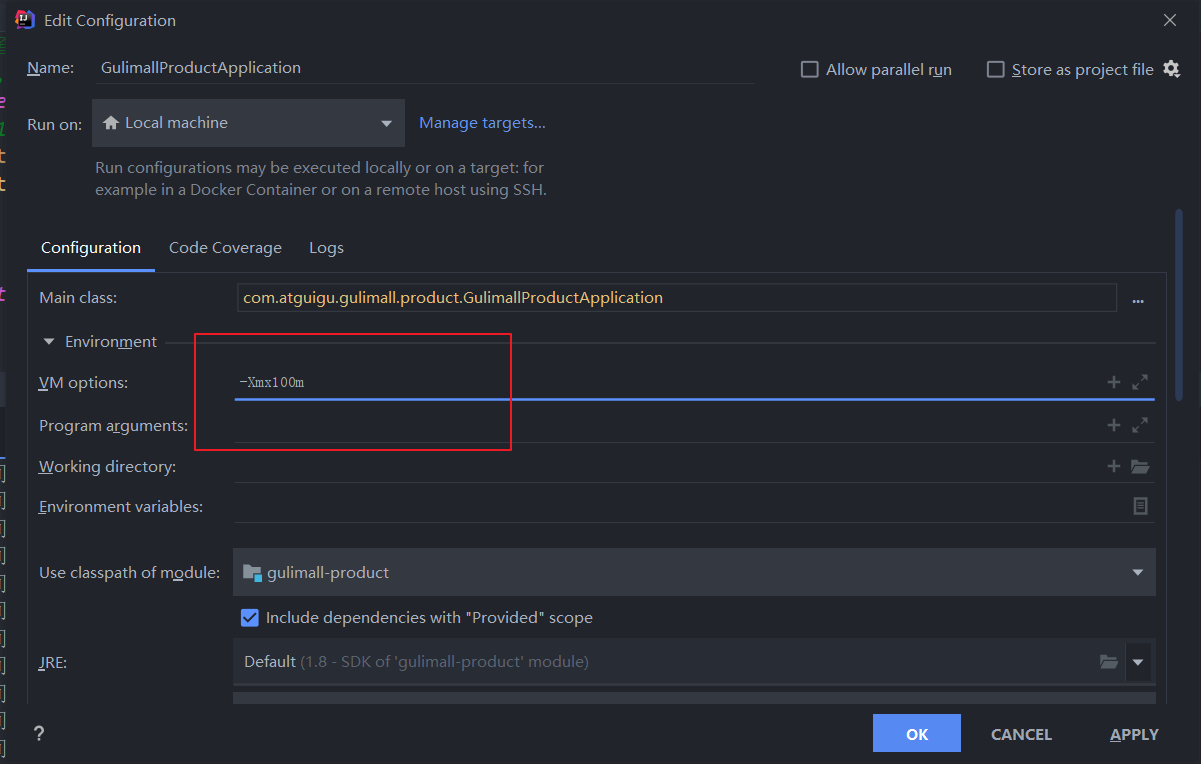Uncheck Include dependencies with Provided scope
The width and height of the screenshot is (1201, 764).
tap(250, 617)
